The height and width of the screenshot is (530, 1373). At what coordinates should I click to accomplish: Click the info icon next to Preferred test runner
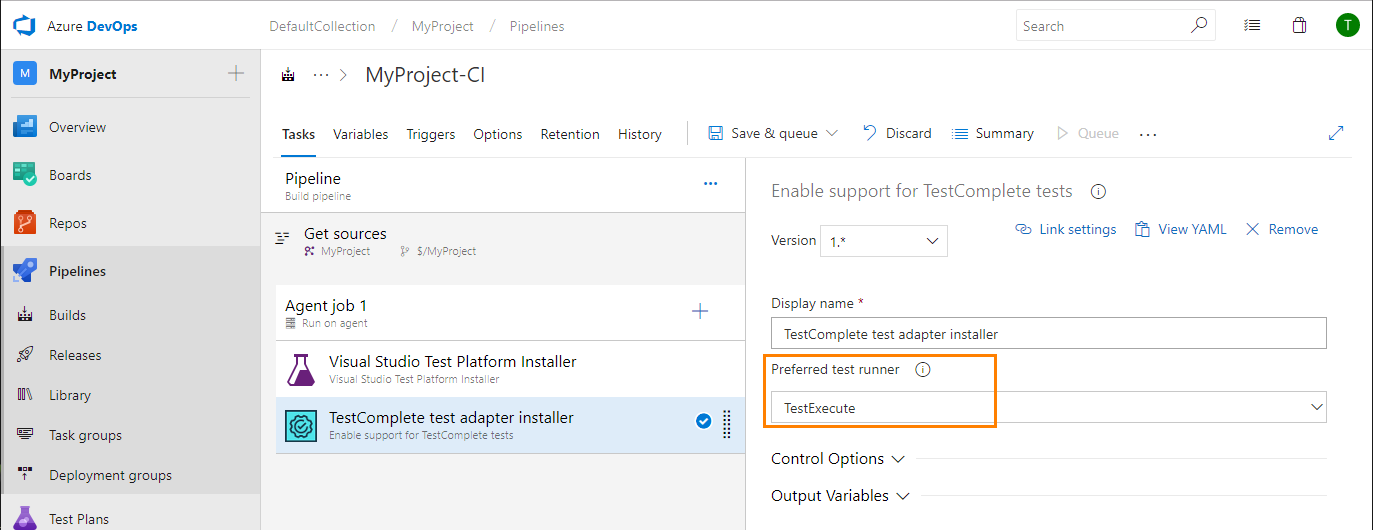click(923, 370)
